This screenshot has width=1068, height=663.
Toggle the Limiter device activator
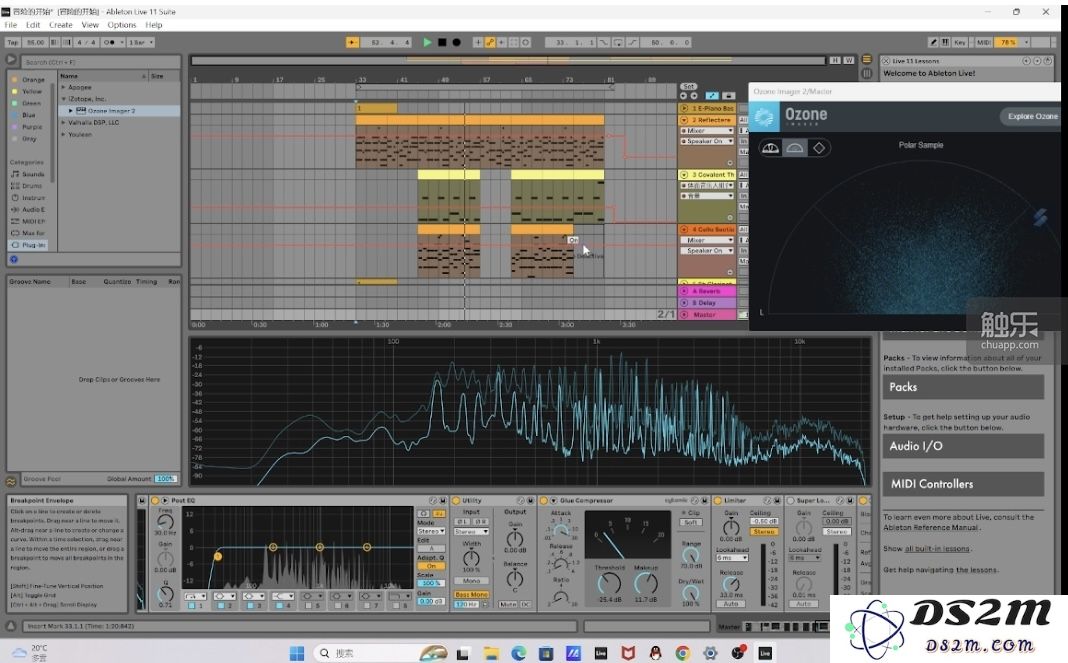(x=717, y=500)
